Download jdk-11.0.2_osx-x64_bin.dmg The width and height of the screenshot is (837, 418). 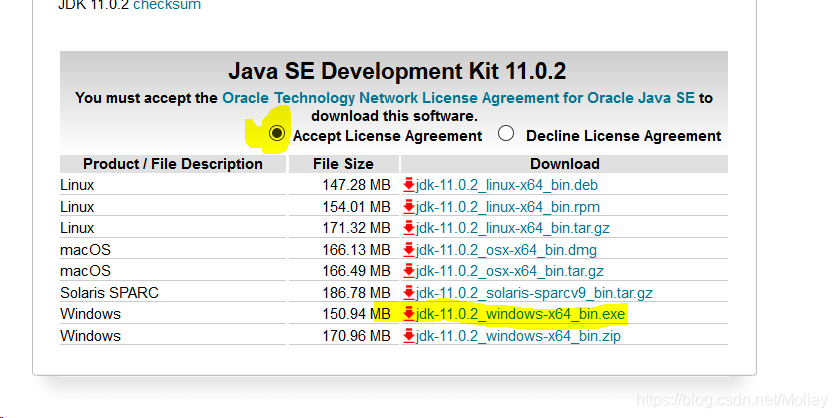(506, 250)
